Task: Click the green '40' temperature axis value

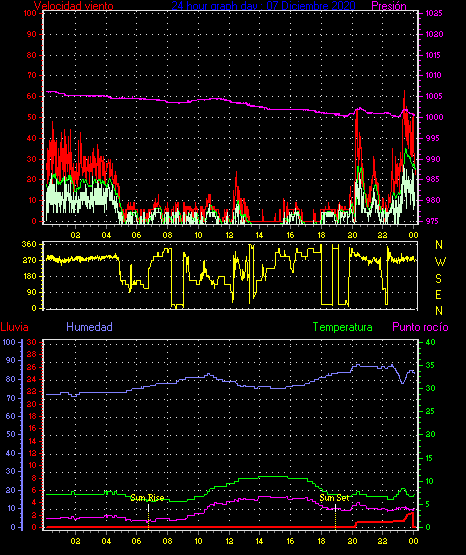Action: (430, 342)
